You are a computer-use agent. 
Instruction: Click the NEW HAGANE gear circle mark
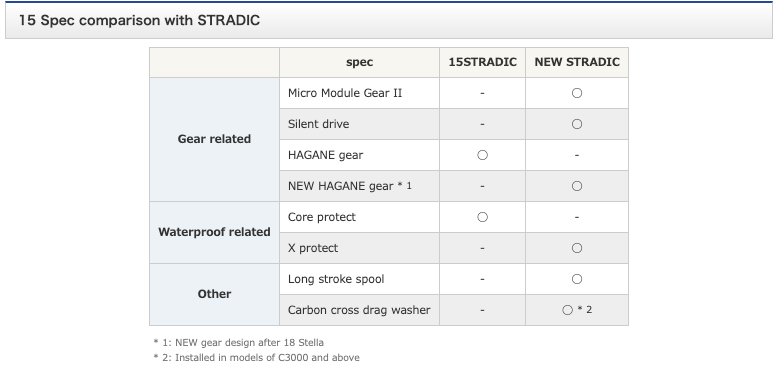point(577,186)
